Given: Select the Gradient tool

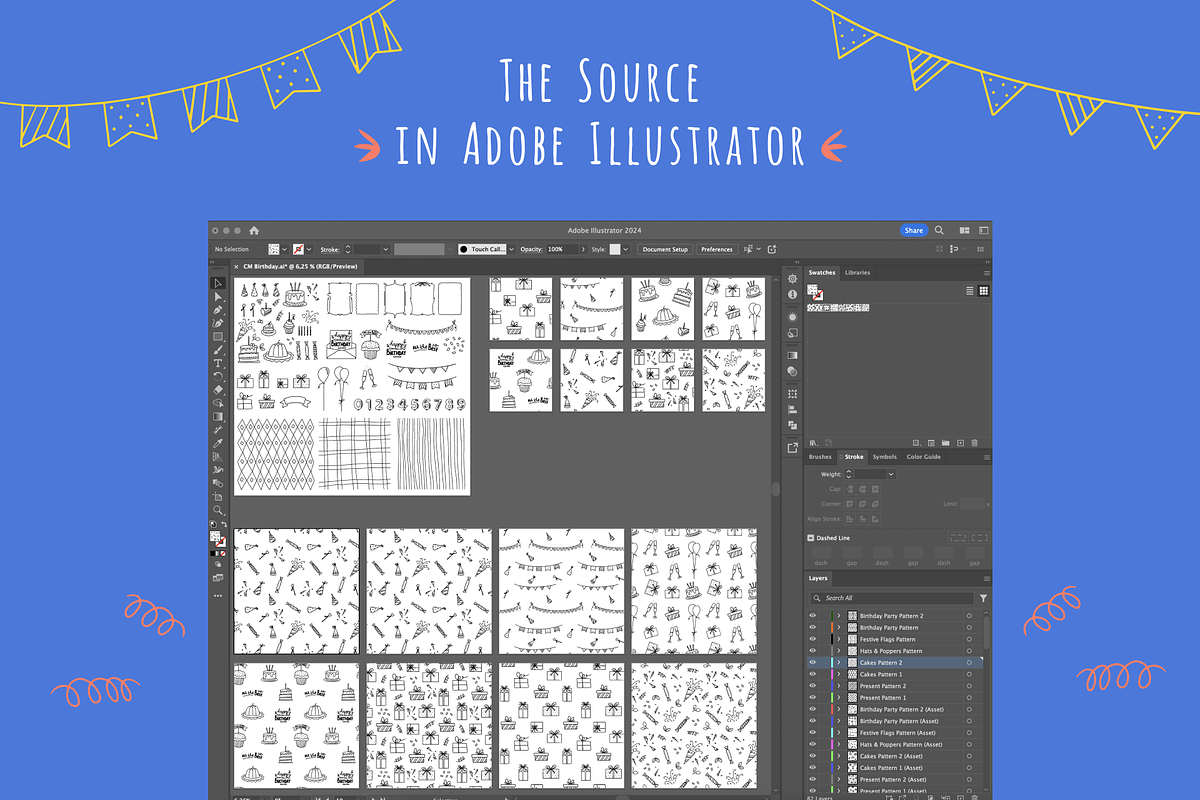Looking at the screenshot, I should coord(217,416).
